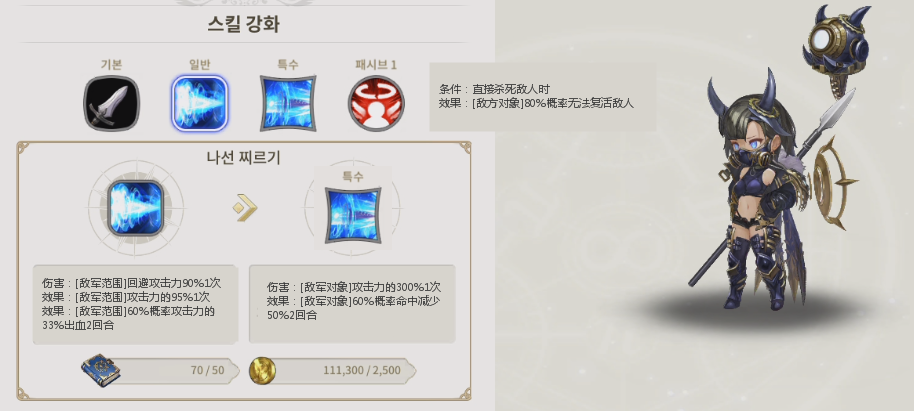Click the 나선 찌르기 skill name heading
The height and width of the screenshot is (411, 914).
point(243,157)
